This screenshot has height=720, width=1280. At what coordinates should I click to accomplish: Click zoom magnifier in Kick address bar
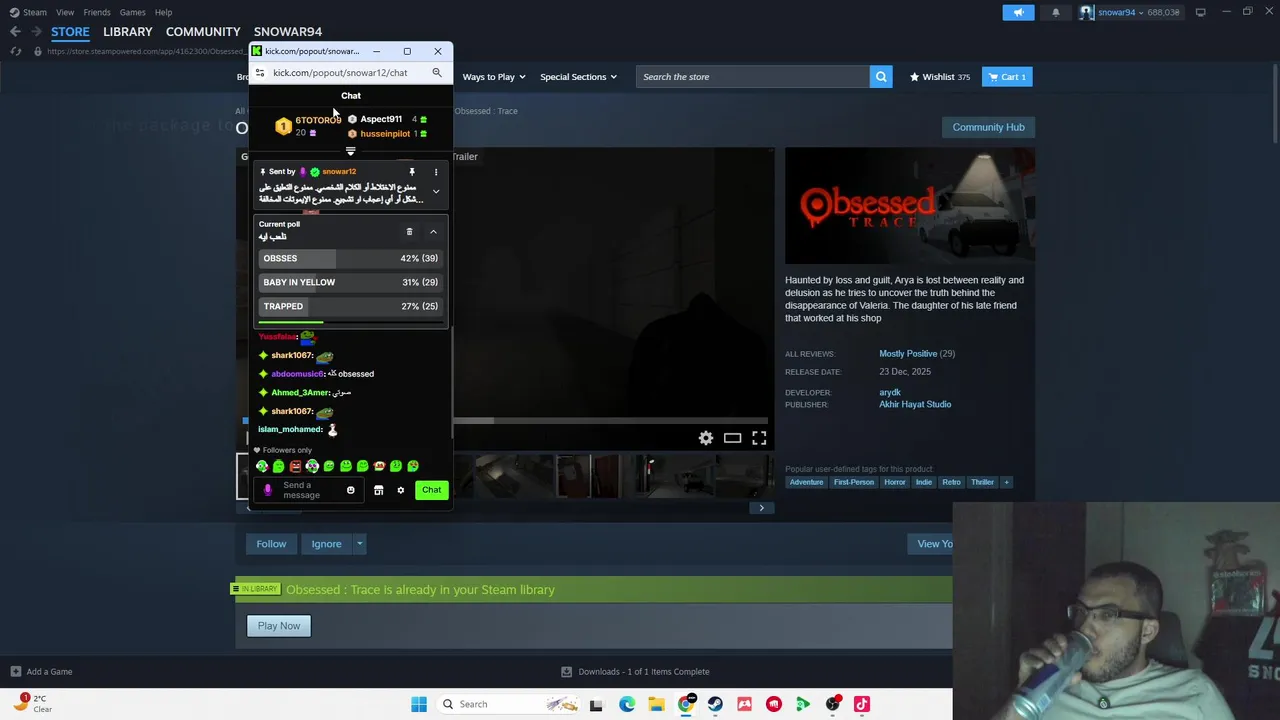click(437, 72)
